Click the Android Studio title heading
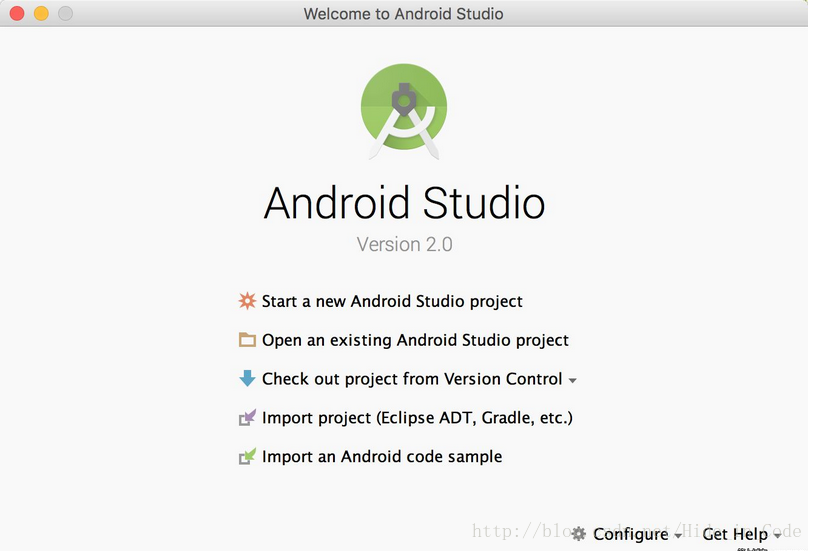Image resolution: width=813 pixels, height=551 pixels. coord(404,203)
